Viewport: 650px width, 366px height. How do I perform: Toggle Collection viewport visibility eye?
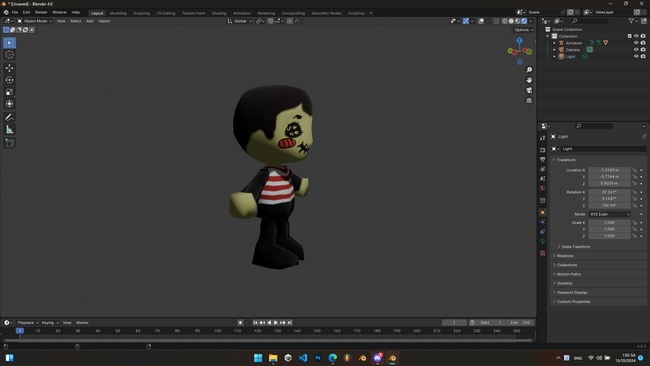coord(636,36)
